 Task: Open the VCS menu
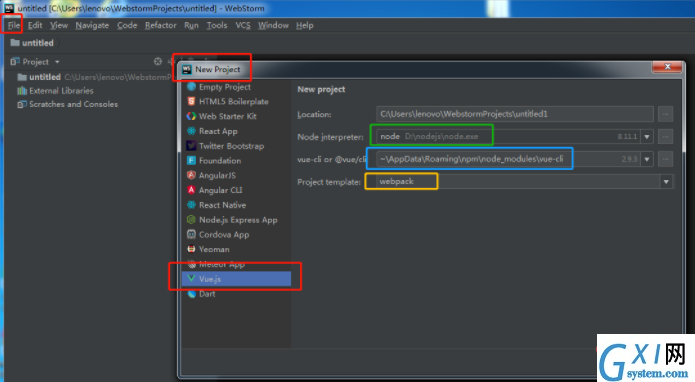[243, 25]
